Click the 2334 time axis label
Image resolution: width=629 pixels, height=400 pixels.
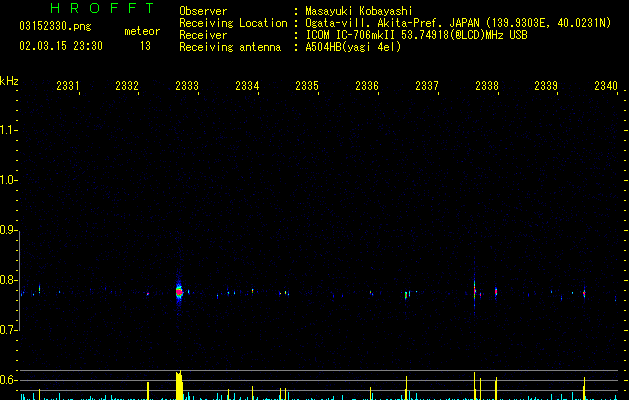247,86
